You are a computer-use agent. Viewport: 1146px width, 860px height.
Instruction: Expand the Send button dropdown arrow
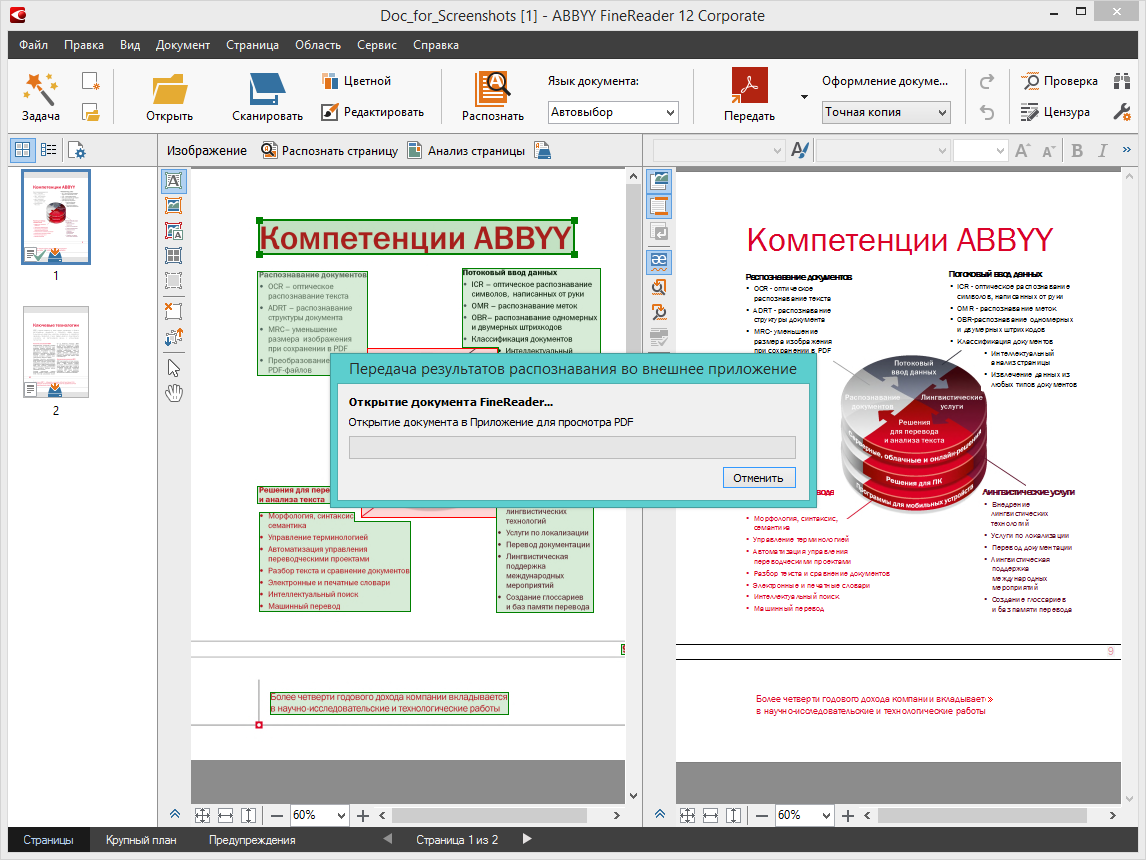[x=804, y=96]
